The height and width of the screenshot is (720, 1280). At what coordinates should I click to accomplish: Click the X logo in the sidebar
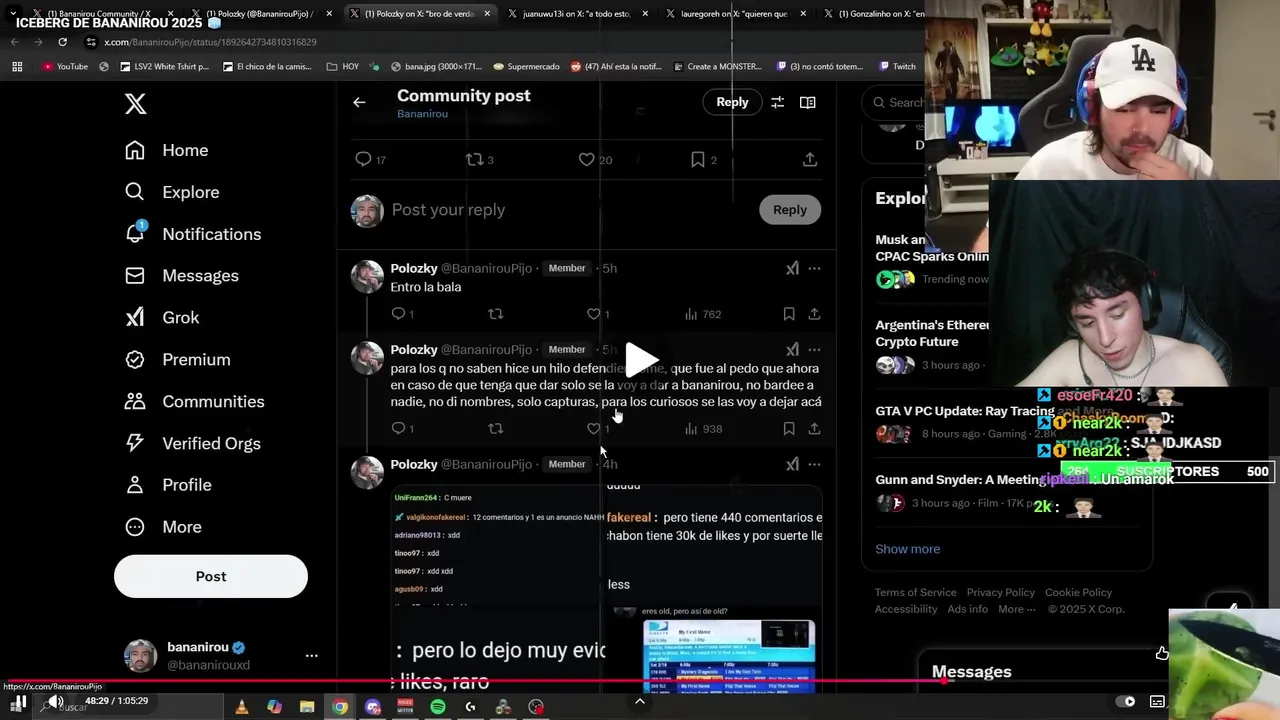point(135,103)
